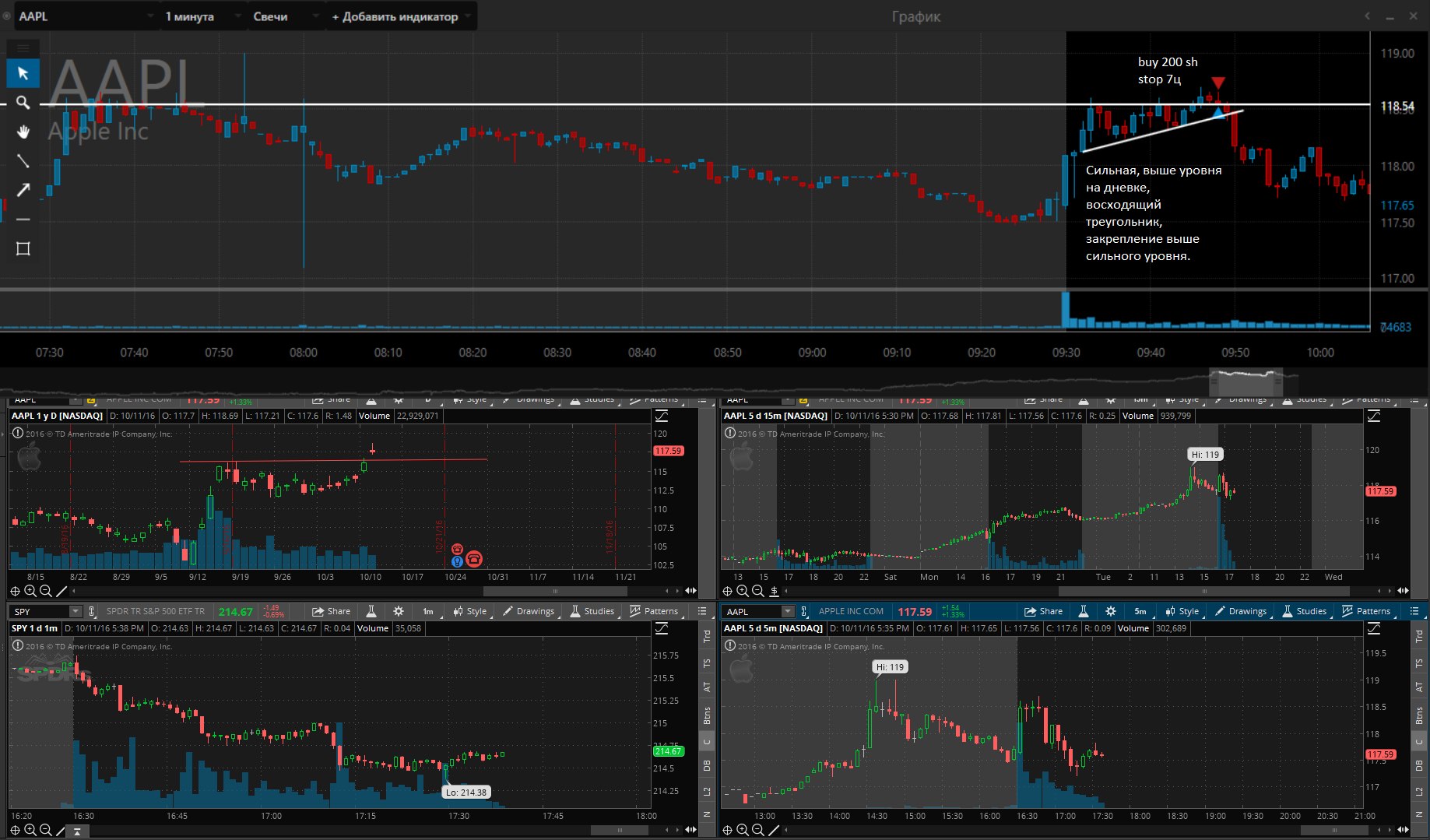Viewport: 1430px width, 840px height.
Task: Click crosshair pan icon below SPY chart
Action: (15, 830)
